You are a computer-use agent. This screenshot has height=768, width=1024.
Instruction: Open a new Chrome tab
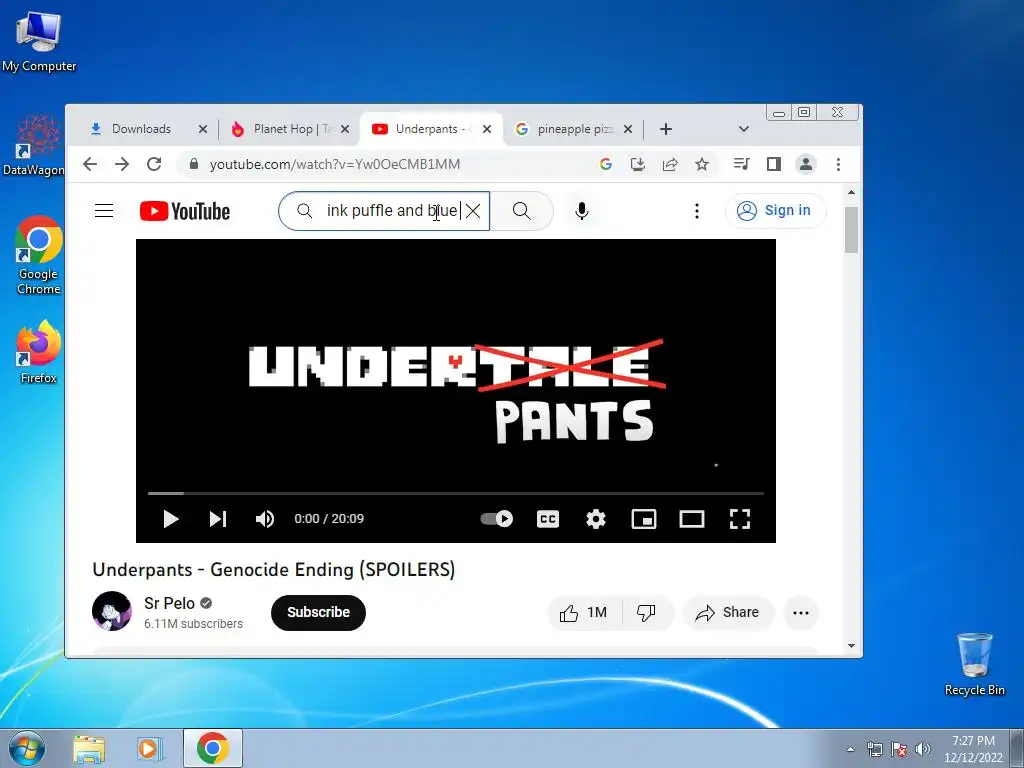coord(665,129)
